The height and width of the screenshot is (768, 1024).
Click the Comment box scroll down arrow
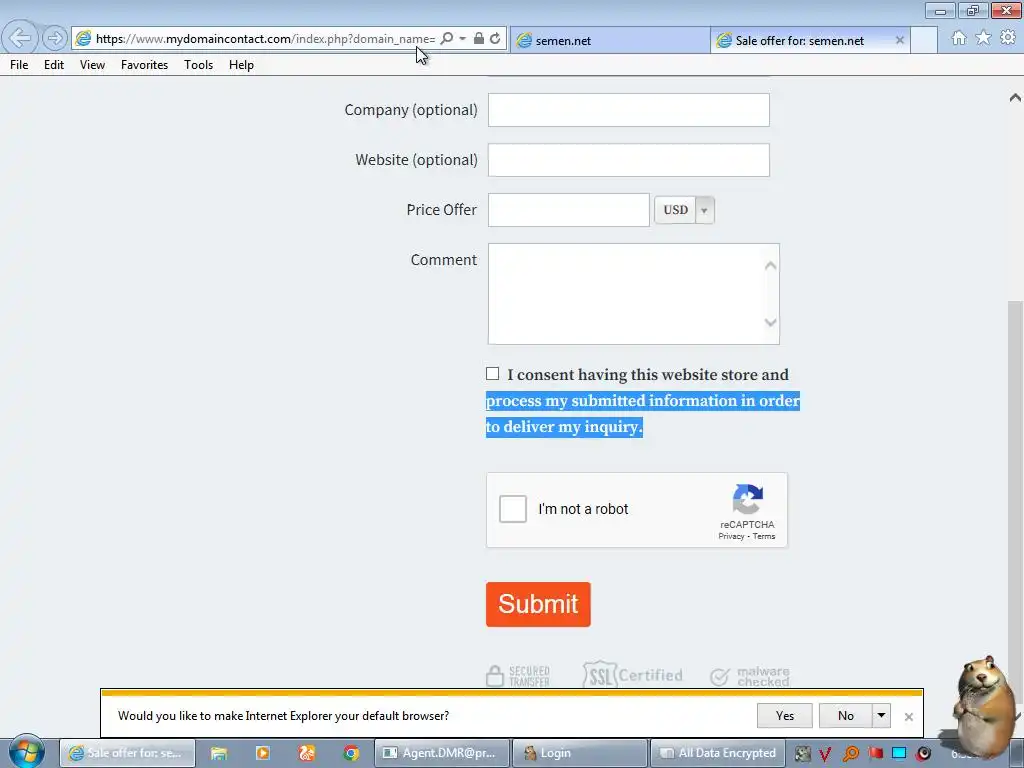coord(771,322)
